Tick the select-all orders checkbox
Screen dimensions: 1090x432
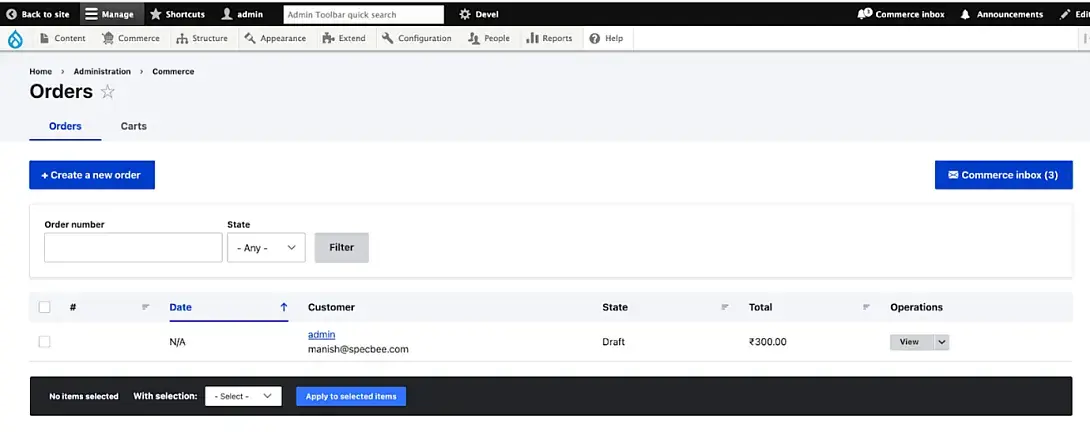(x=44, y=307)
